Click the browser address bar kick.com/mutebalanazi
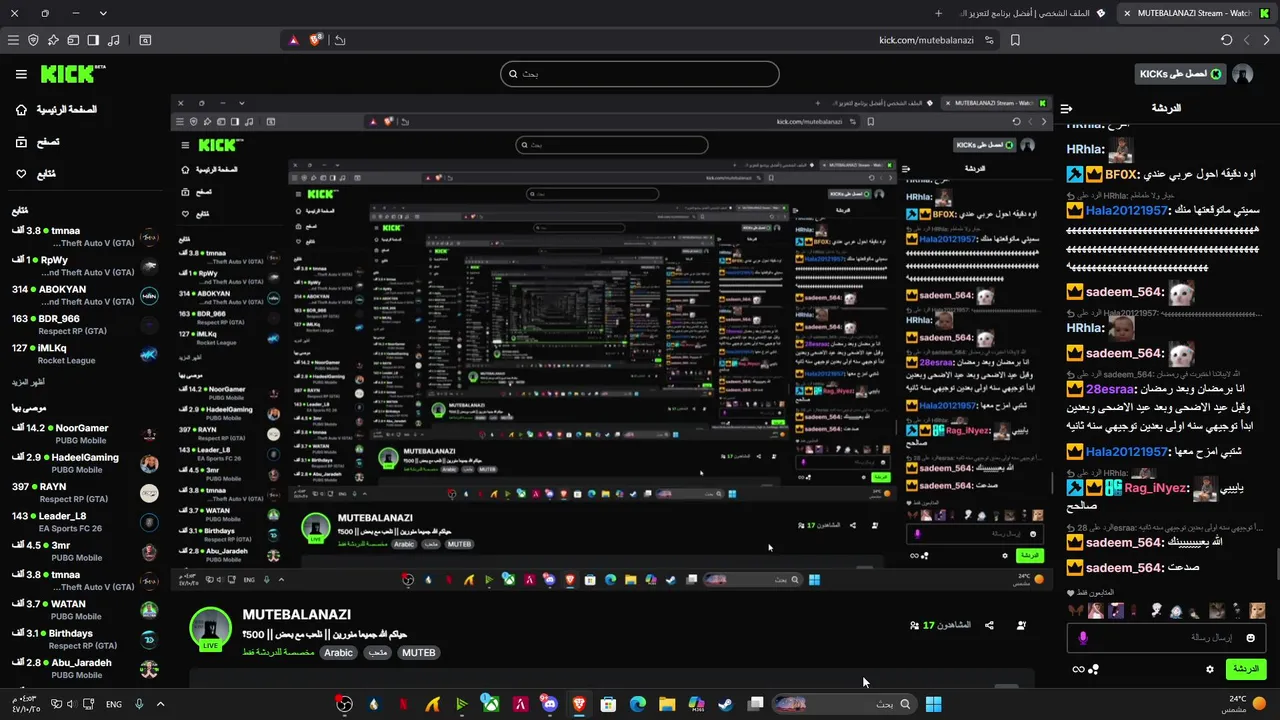 click(926, 40)
